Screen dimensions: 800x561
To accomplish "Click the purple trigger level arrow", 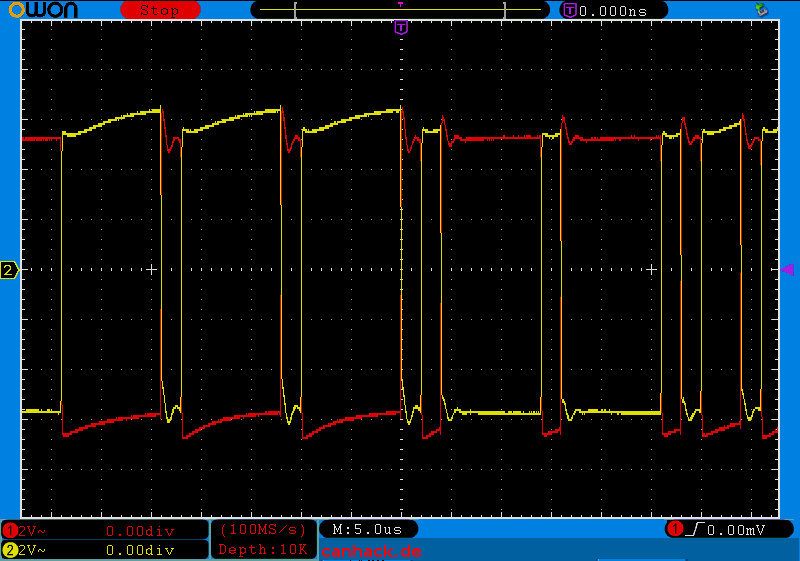I will click(787, 269).
